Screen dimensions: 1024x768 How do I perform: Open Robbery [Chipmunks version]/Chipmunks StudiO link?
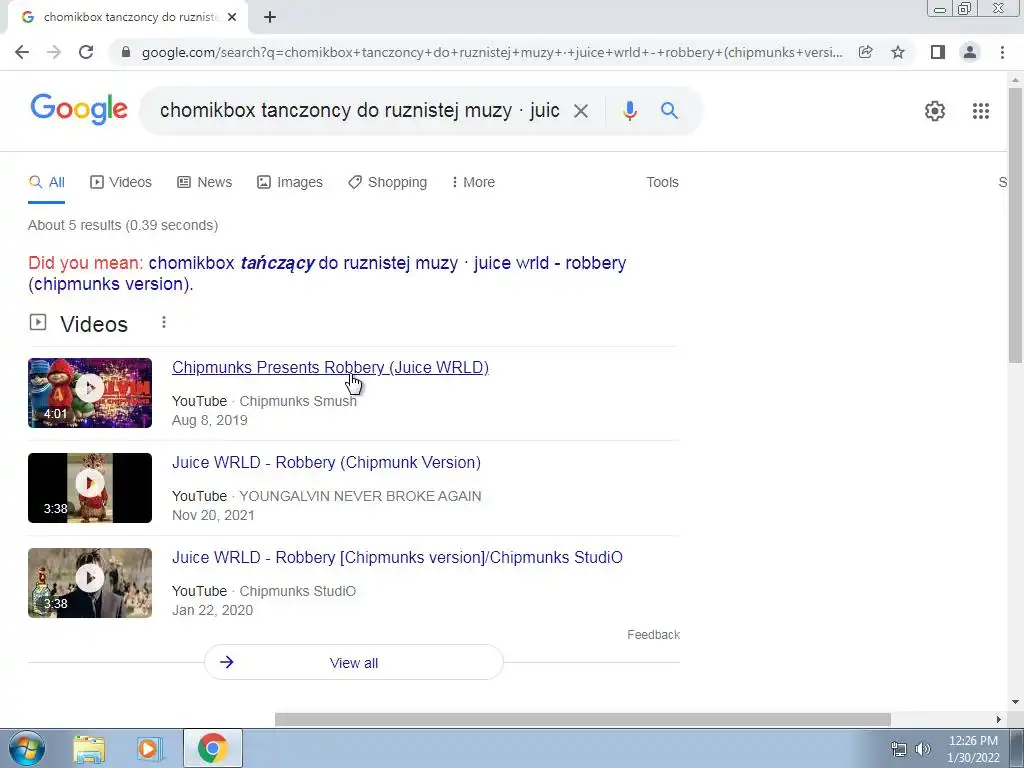[x=397, y=557]
